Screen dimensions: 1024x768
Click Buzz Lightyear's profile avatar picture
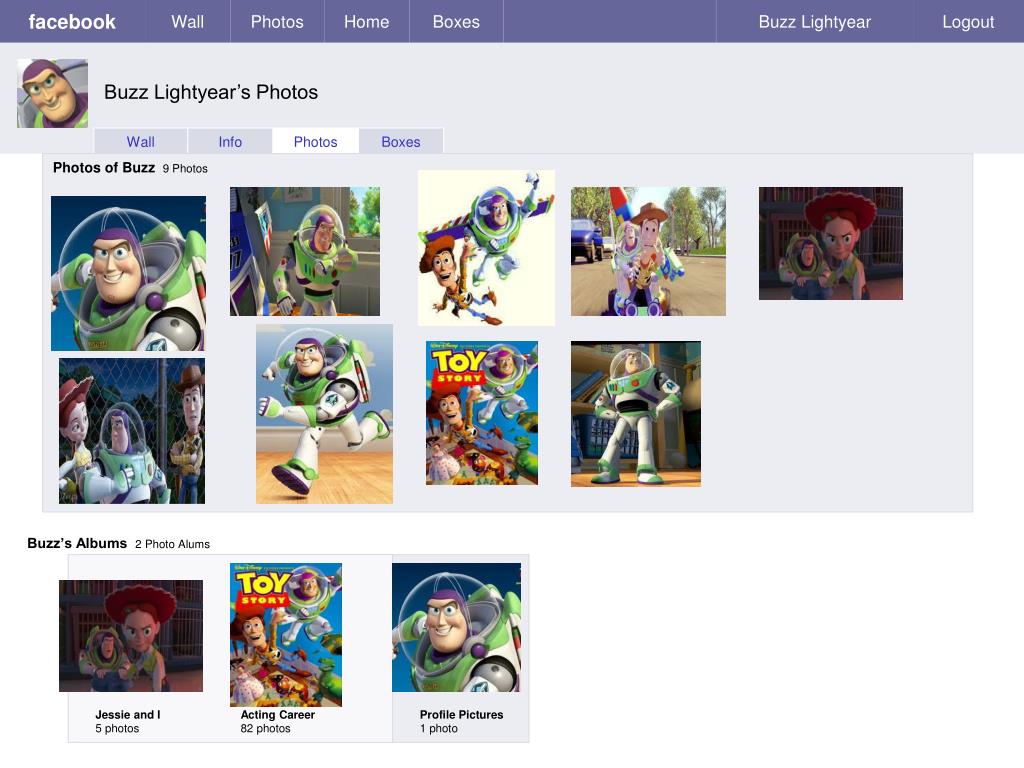(52, 93)
